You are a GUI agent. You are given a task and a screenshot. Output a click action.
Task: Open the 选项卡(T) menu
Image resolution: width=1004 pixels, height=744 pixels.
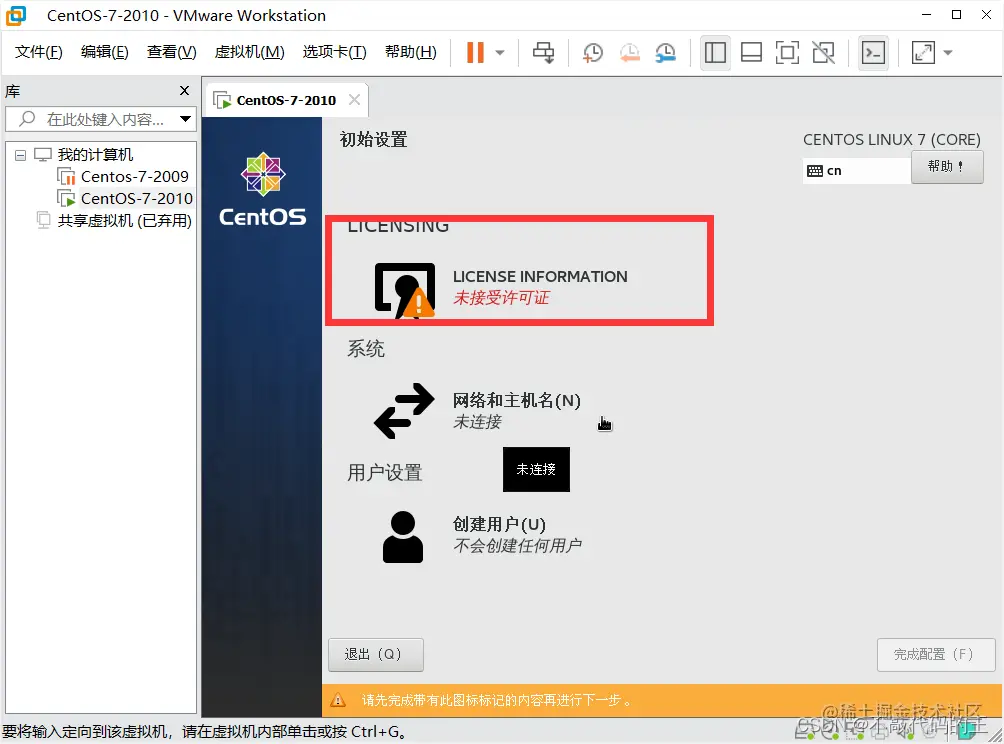[x=334, y=52]
